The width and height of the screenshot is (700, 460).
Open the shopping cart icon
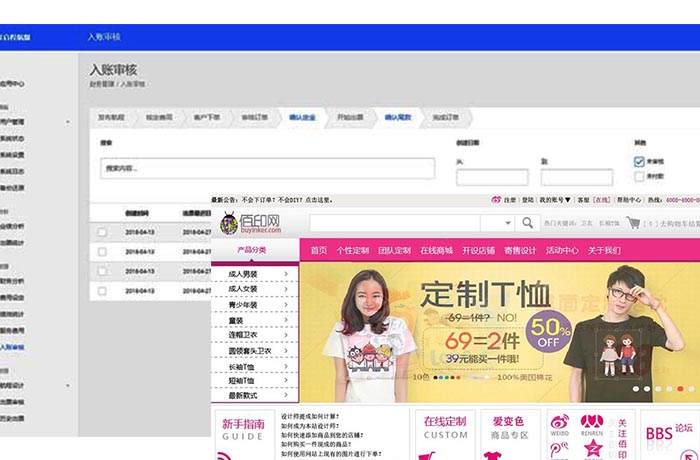pos(633,223)
